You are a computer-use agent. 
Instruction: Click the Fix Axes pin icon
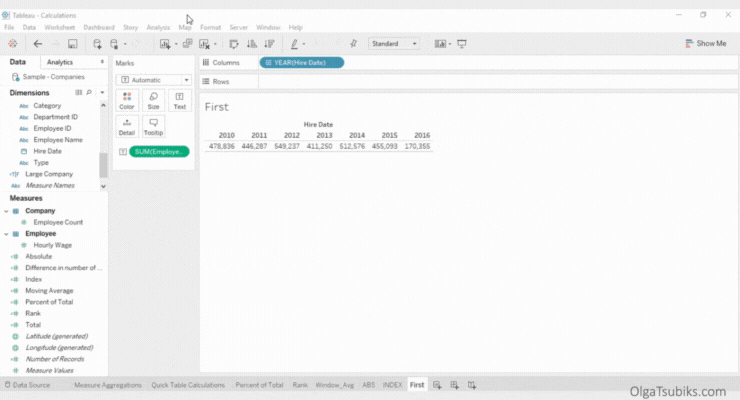(353, 43)
